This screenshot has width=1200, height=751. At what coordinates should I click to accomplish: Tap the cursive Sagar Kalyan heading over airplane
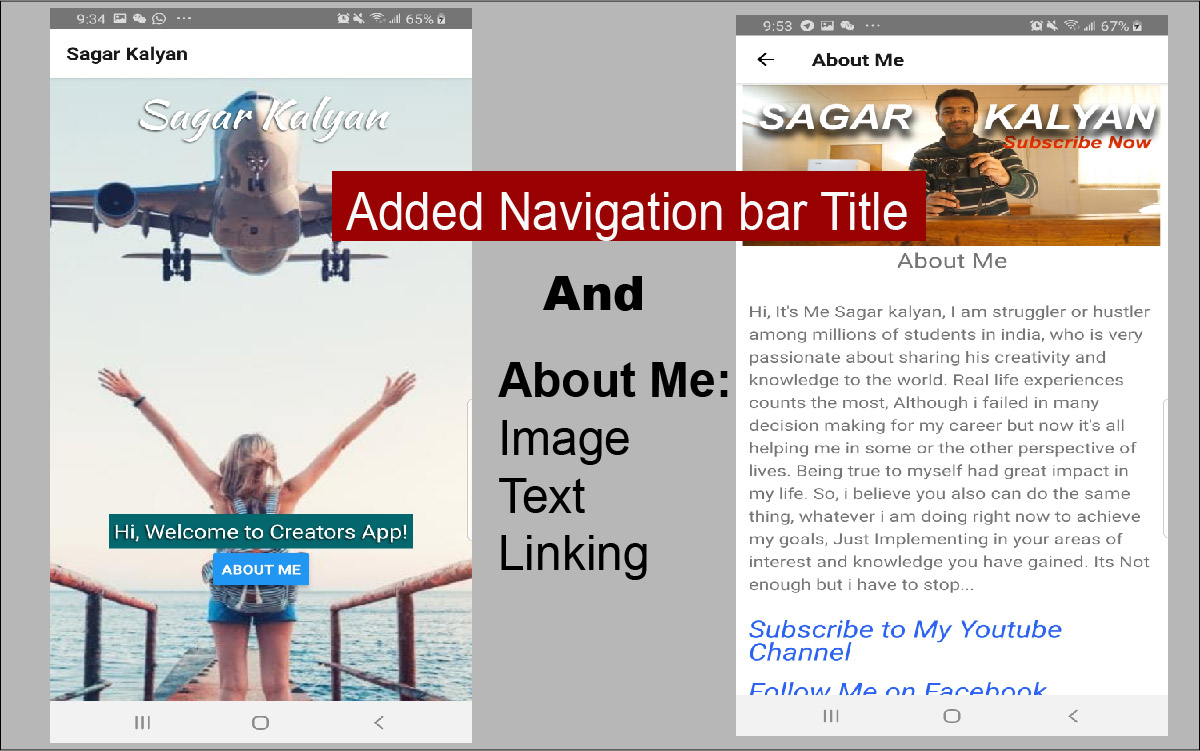click(263, 116)
